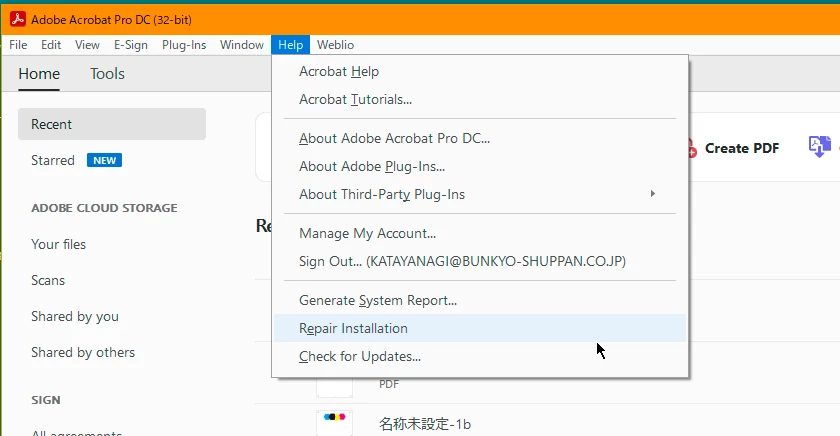Image resolution: width=840 pixels, height=436 pixels.
Task: Open the Weblio menu
Action: (x=335, y=45)
